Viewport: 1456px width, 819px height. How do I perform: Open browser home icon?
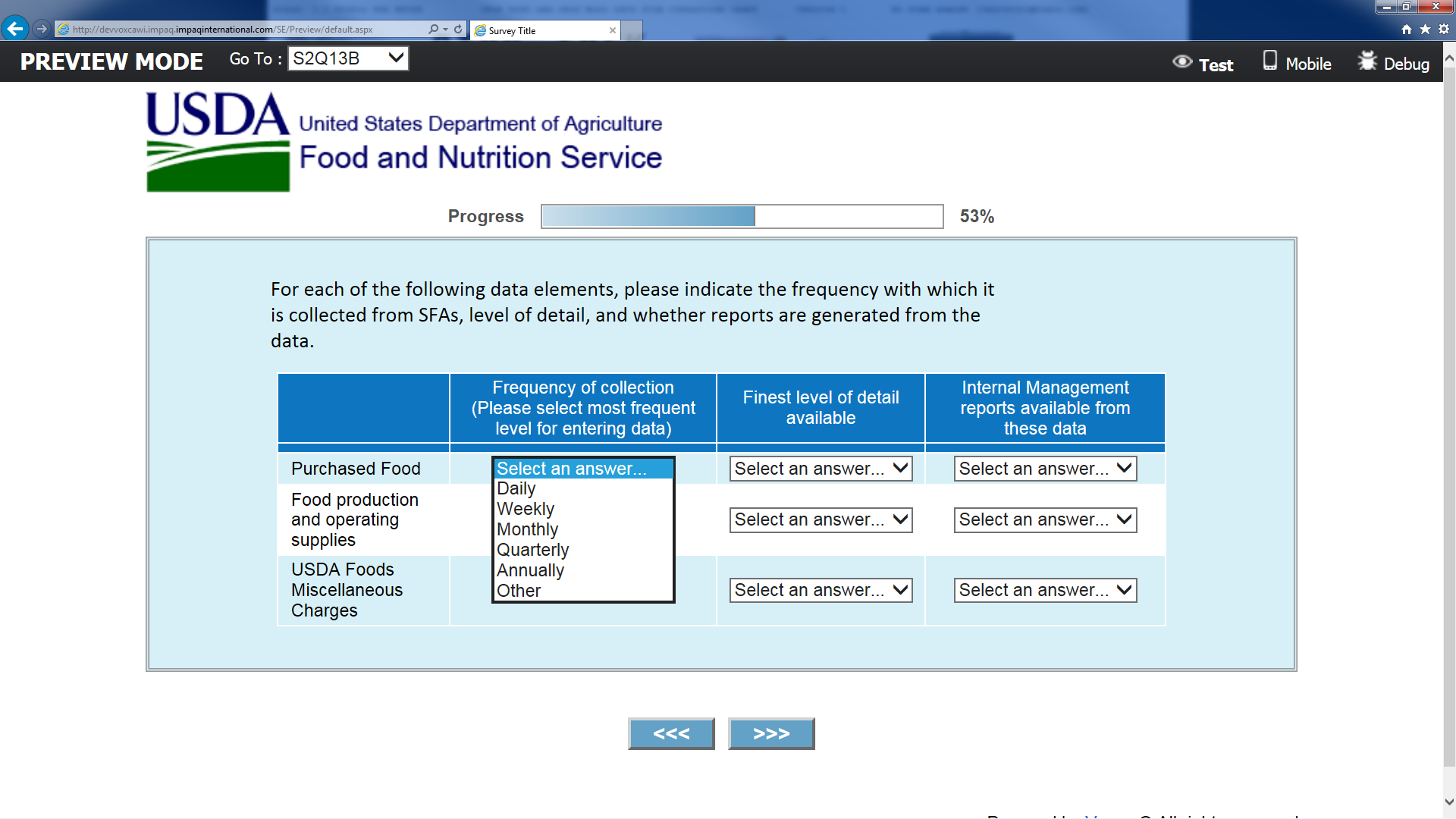click(1407, 29)
